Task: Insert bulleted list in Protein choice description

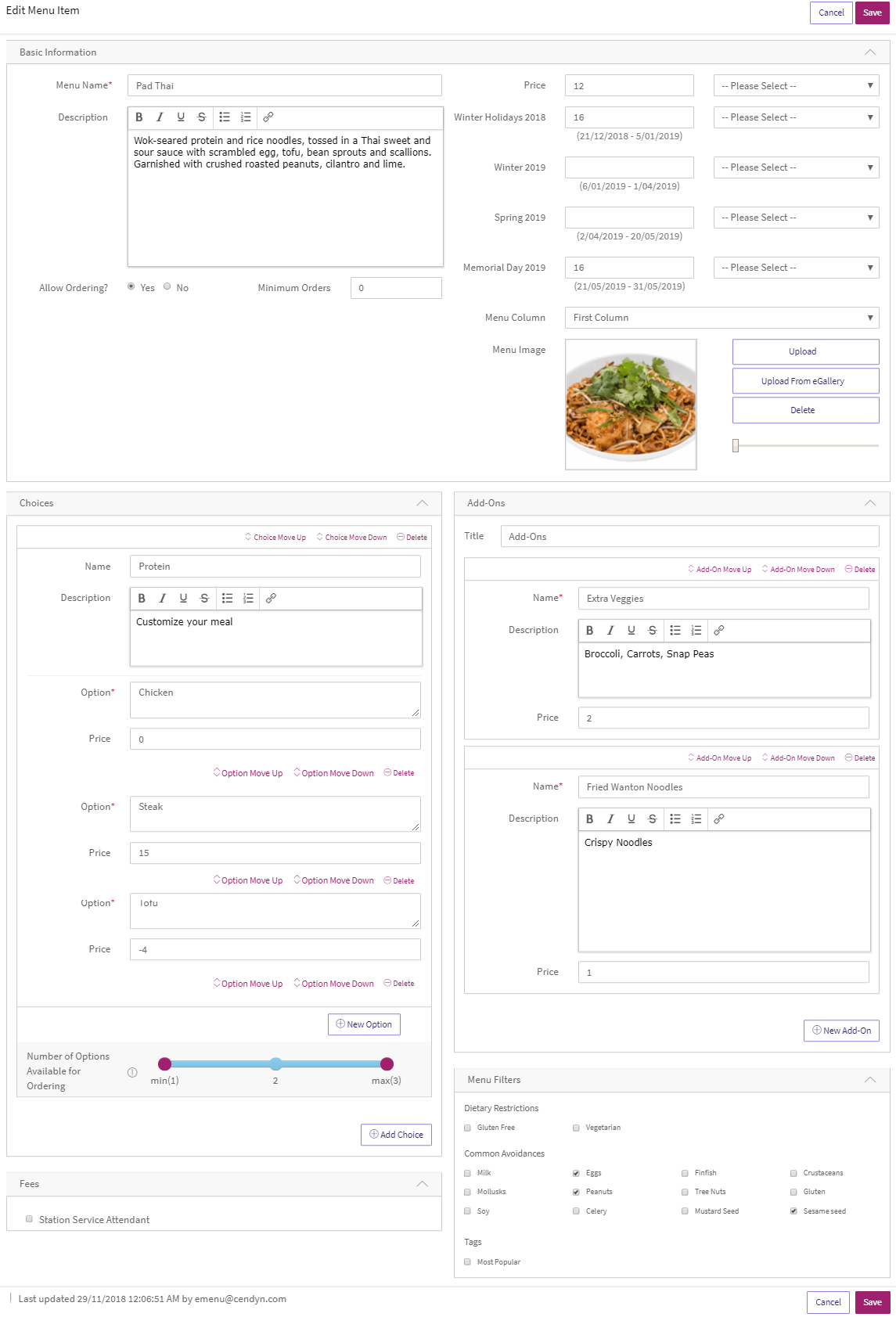Action: point(227,599)
